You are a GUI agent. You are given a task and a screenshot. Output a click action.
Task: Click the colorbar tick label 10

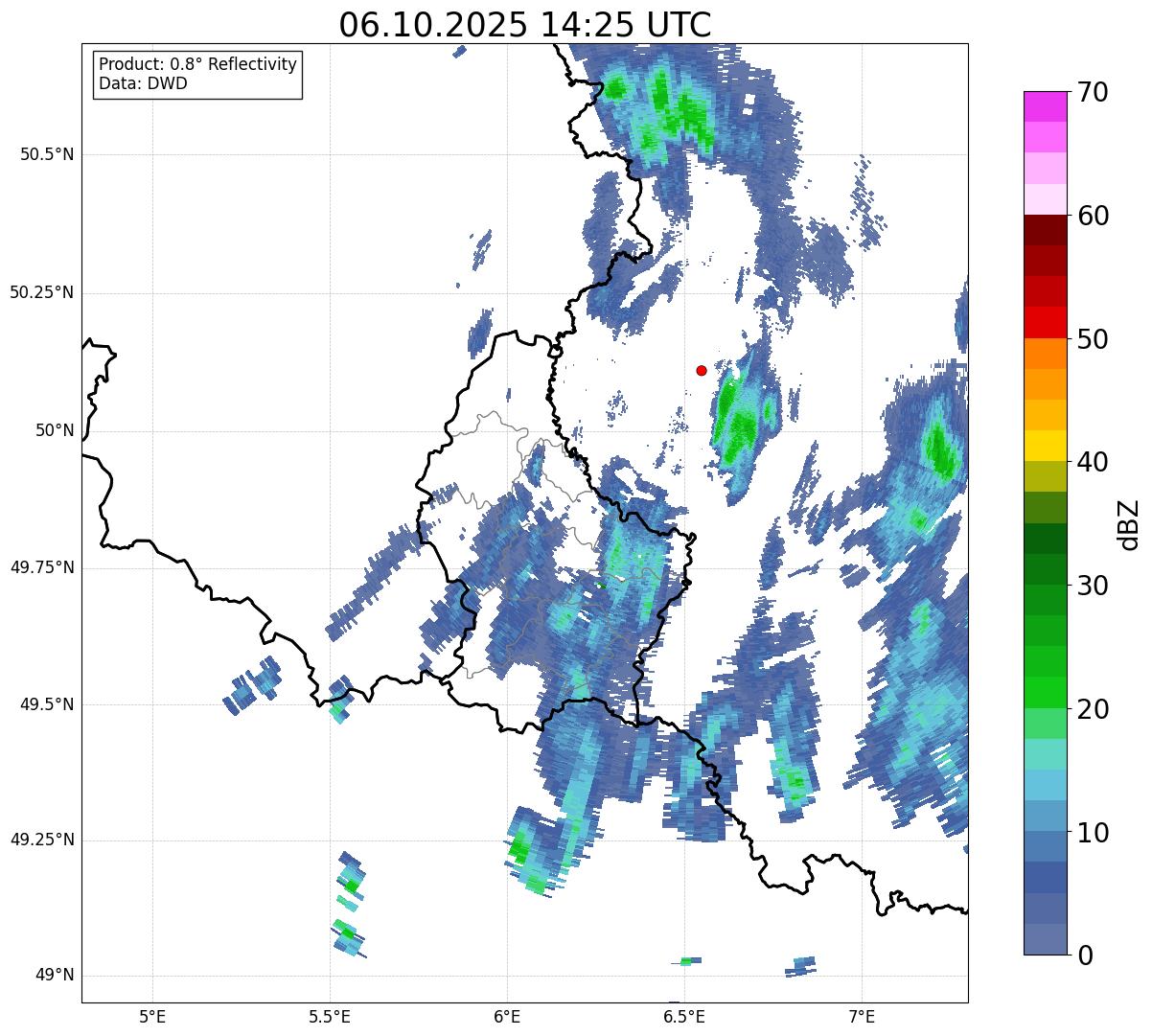(1093, 833)
